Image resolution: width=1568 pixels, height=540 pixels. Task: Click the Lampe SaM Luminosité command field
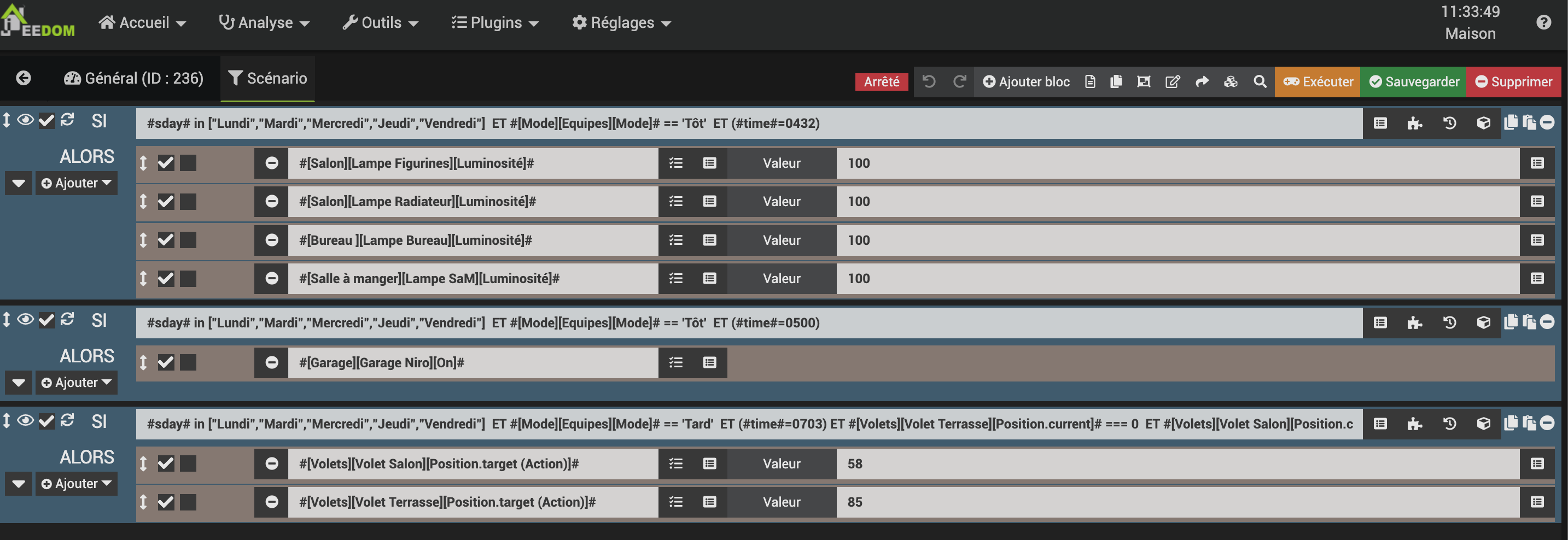473,279
